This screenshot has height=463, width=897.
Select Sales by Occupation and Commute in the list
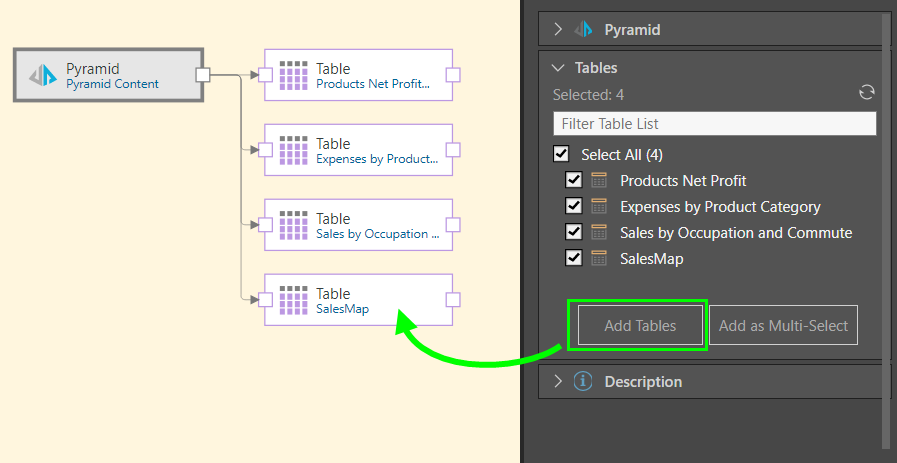coord(735,233)
